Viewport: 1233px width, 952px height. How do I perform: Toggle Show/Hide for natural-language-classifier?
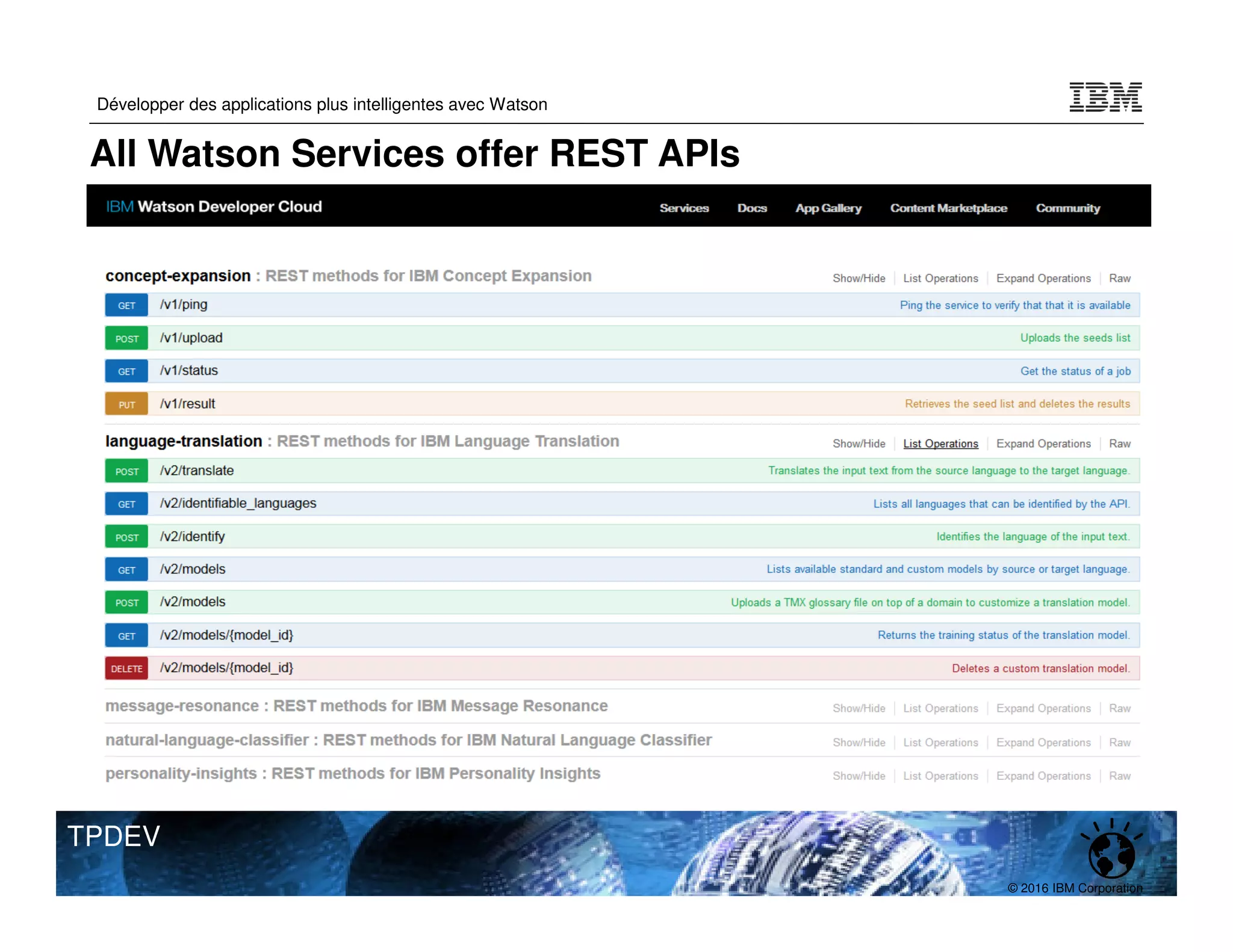pyautogui.click(x=859, y=743)
